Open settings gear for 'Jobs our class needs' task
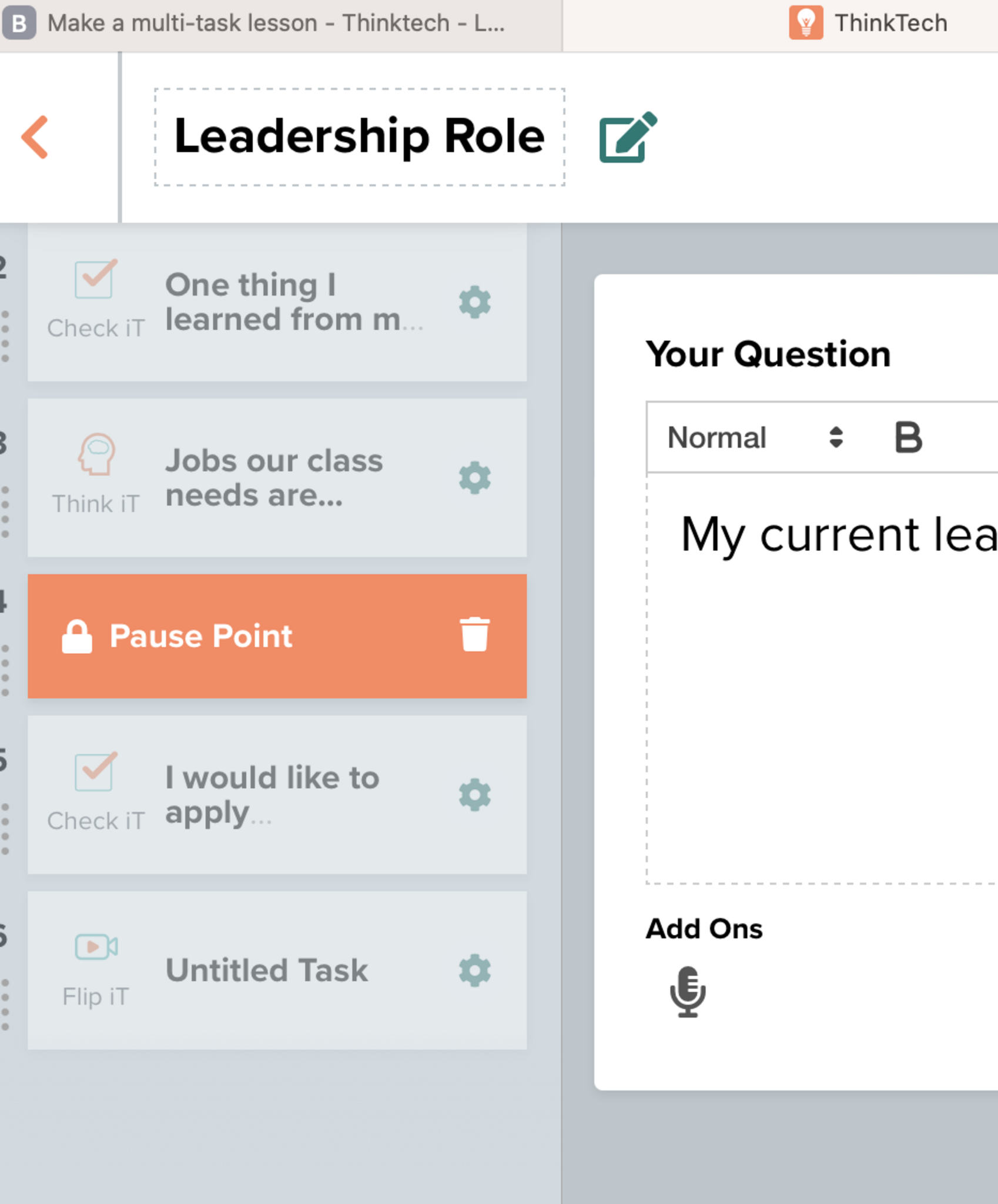The width and height of the screenshot is (998, 1204). (474, 478)
